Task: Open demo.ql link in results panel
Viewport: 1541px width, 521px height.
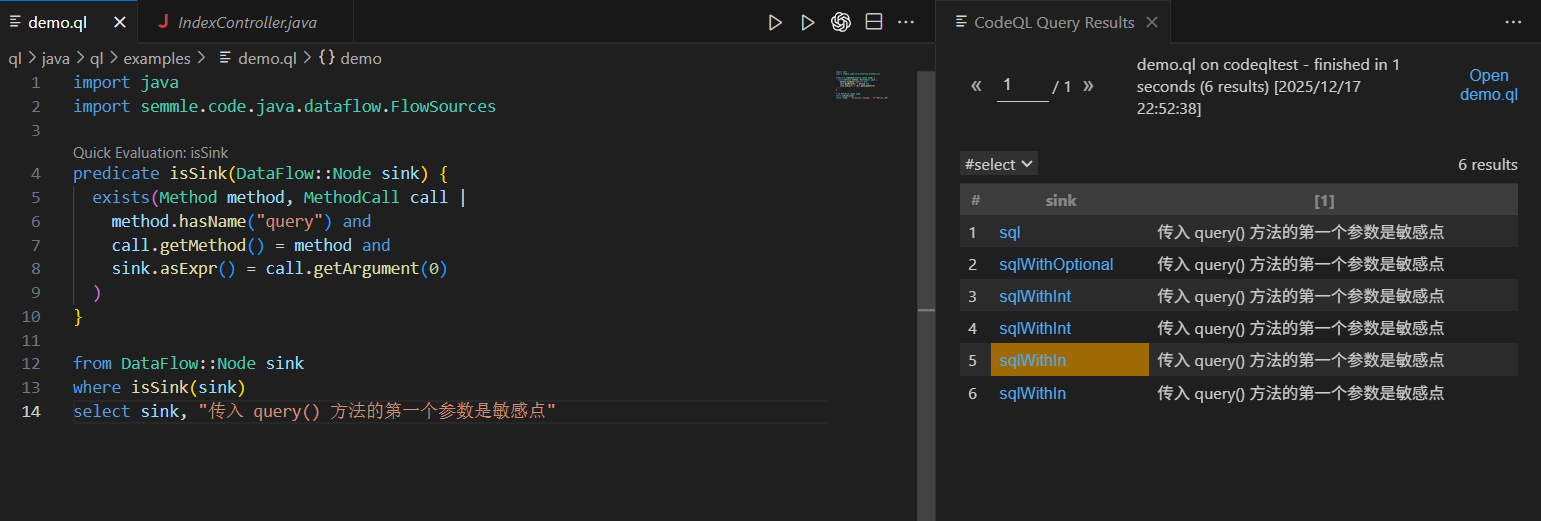Action: 1489,85
